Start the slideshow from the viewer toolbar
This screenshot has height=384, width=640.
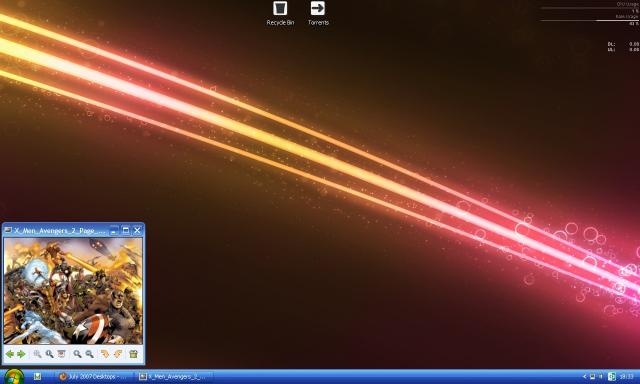(61, 354)
